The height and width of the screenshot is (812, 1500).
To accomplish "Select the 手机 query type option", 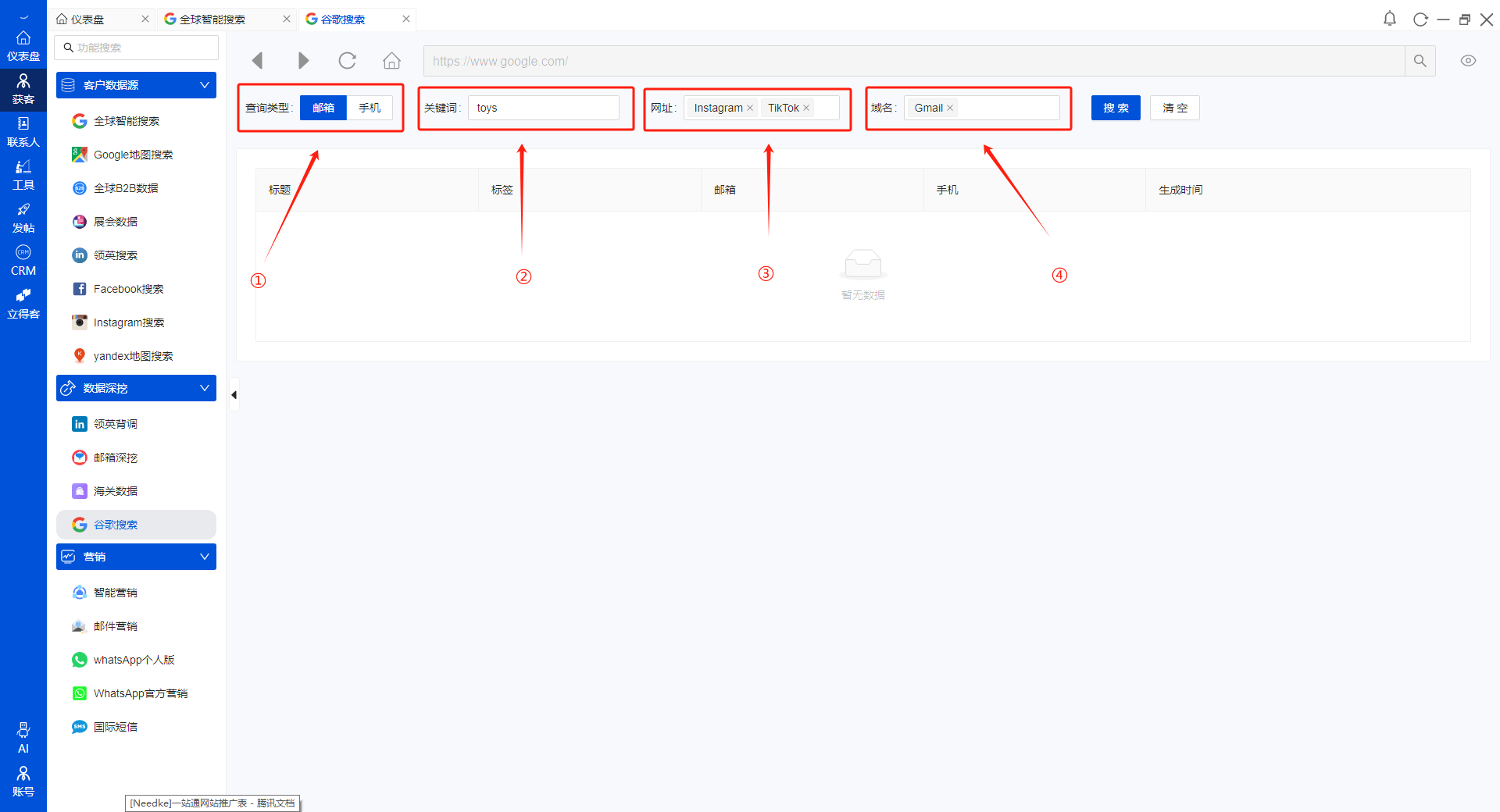I will 370,108.
